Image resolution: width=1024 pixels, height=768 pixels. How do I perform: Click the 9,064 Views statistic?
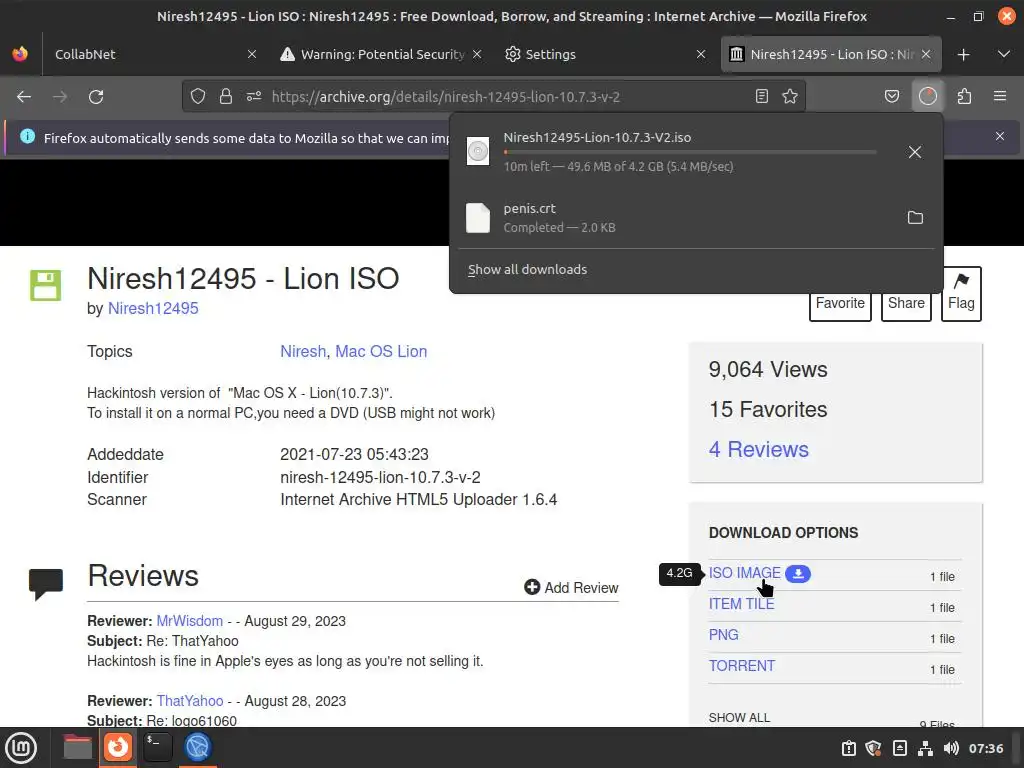coord(768,370)
